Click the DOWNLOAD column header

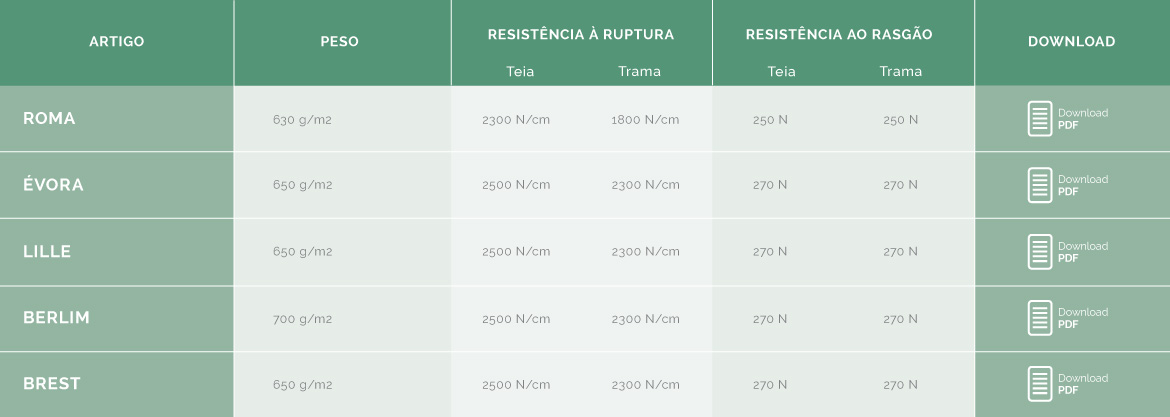1072,42
